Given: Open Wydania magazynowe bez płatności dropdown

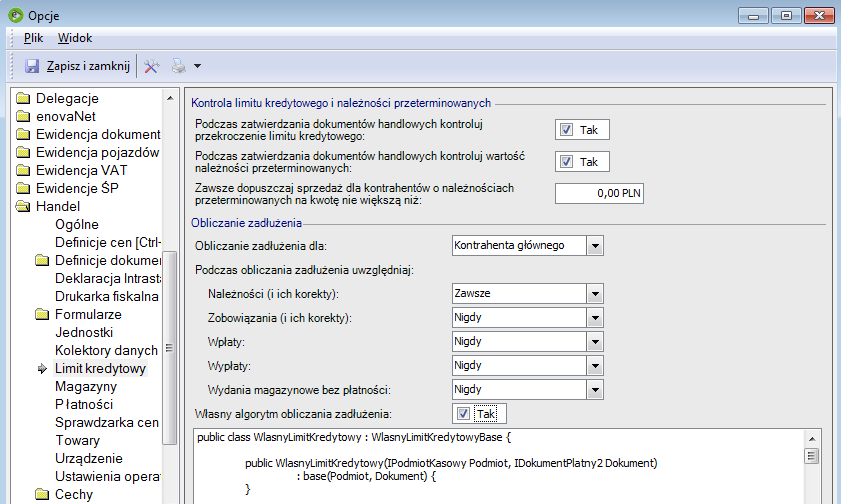Looking at the screenshot, I should [x=595, y=390].
